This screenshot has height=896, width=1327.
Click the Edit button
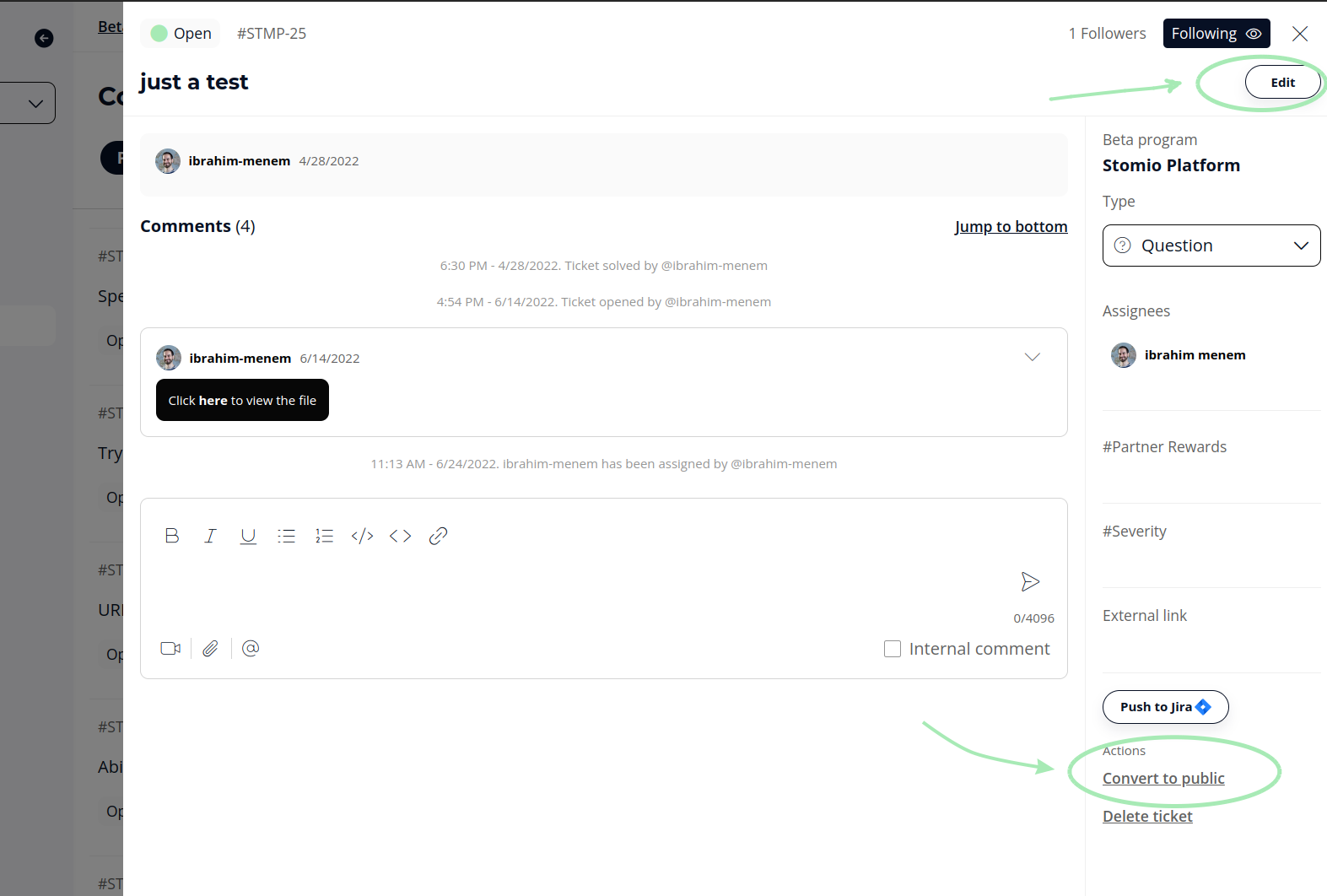point(1282,82)
